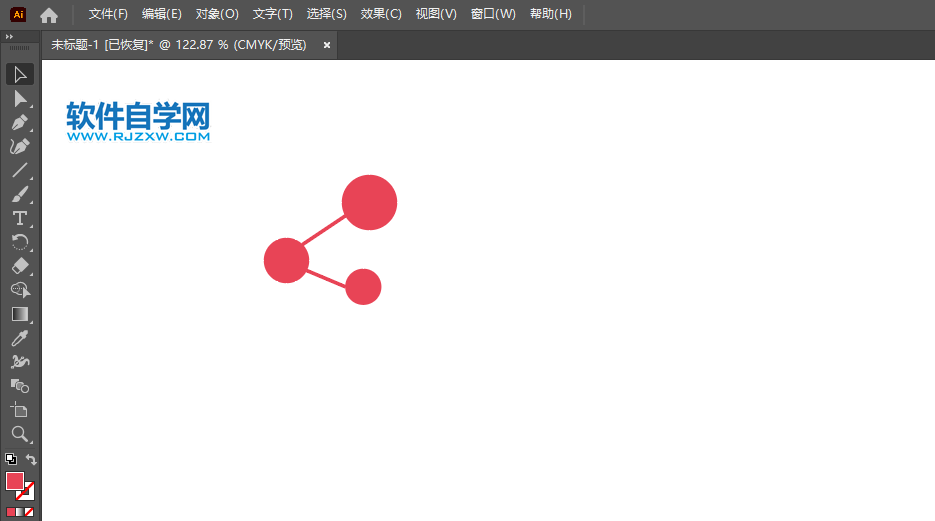Select the Rotate tool
Screen dimensions: 935x521
tap(20, 242)
